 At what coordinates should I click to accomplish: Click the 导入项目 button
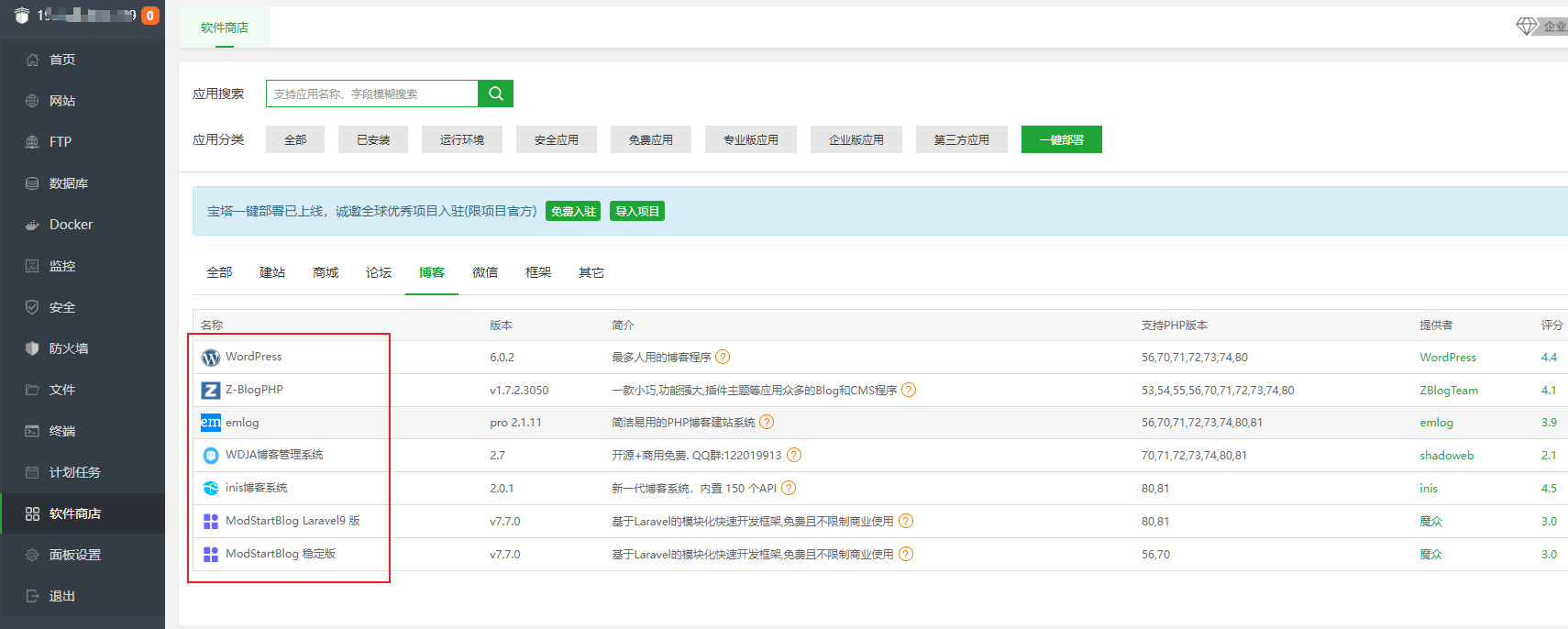coord(637,211)
